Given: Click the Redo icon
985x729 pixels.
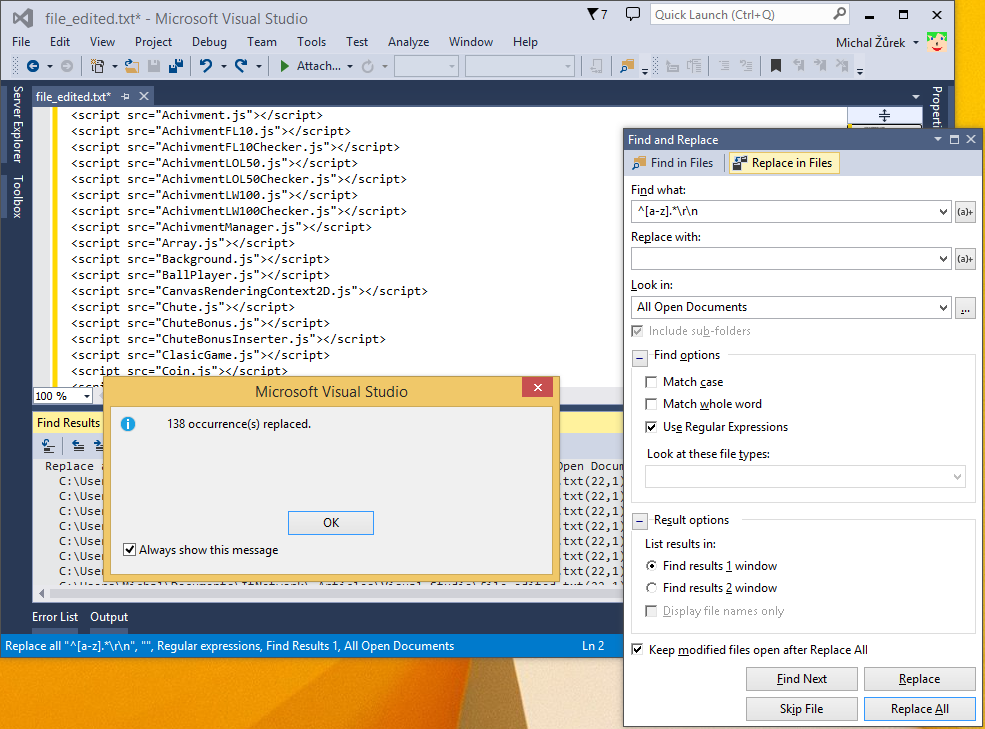Looking at the screenshot, I should point(240,67).
